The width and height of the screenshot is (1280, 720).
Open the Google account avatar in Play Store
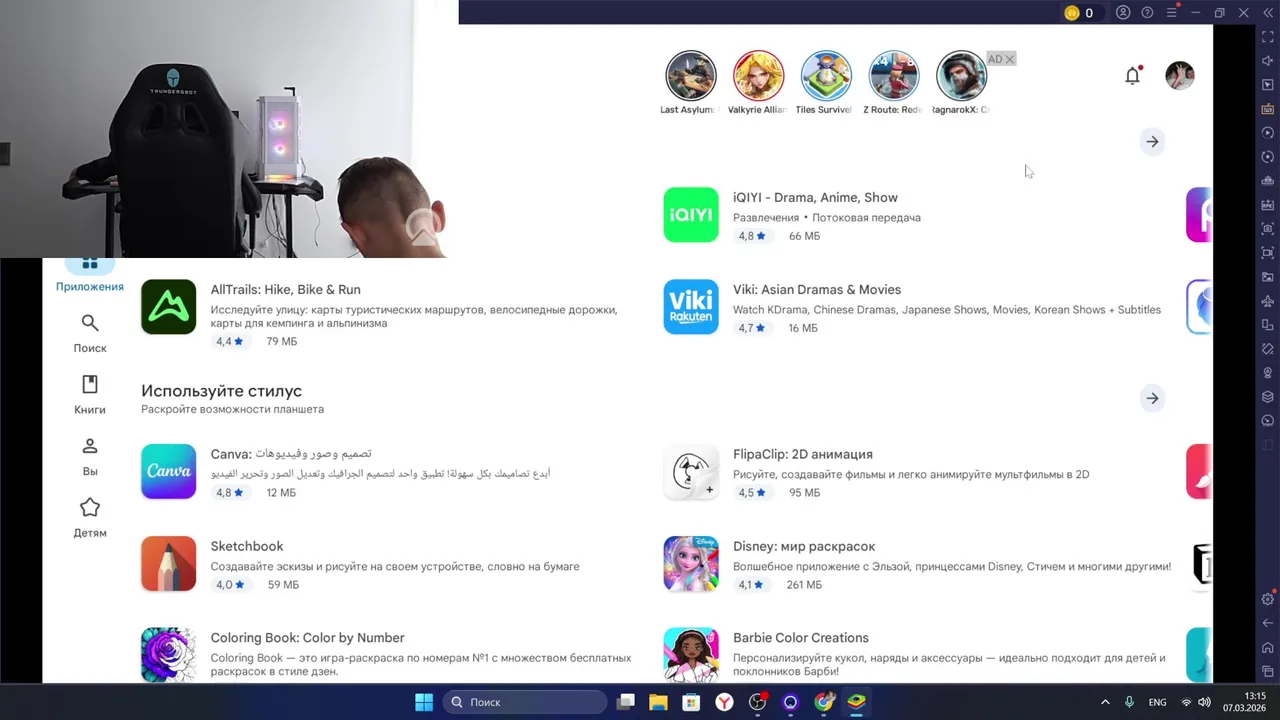tap(1180, 75)
